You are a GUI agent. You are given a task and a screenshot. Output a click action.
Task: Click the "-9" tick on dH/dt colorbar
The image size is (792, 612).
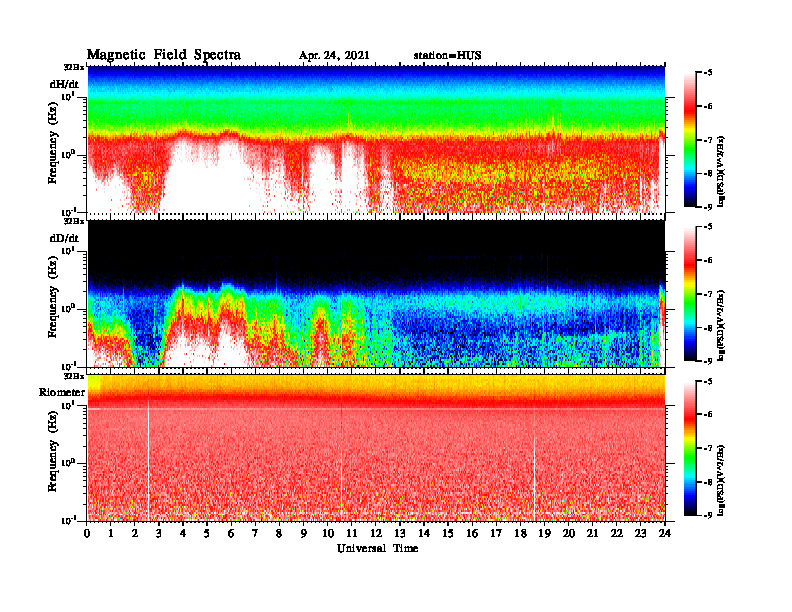(x=708, y=207)
